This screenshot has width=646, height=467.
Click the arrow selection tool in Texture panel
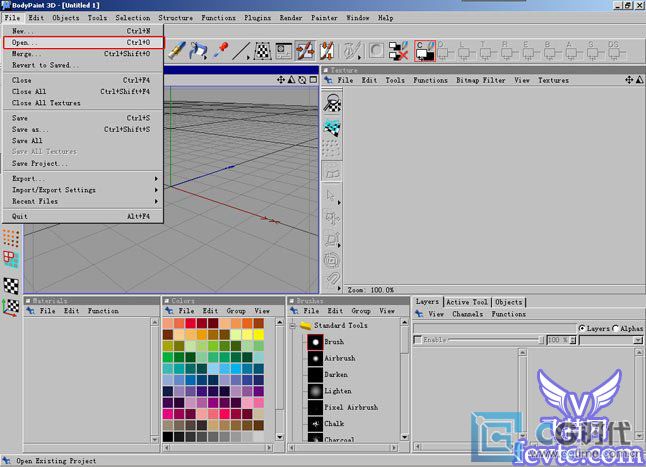click(x=331, y=195)
